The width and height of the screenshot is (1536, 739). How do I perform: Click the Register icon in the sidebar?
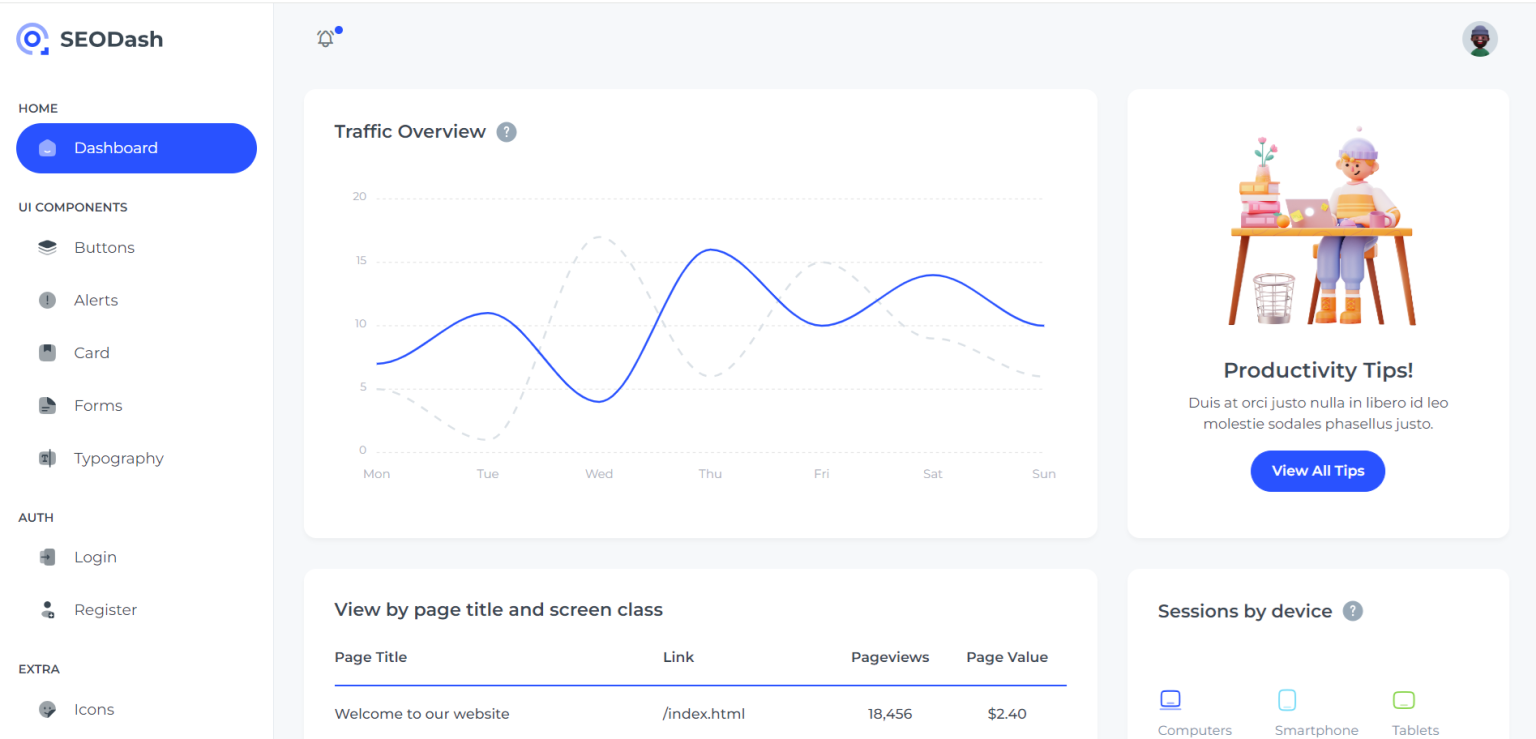coord(46,609)
